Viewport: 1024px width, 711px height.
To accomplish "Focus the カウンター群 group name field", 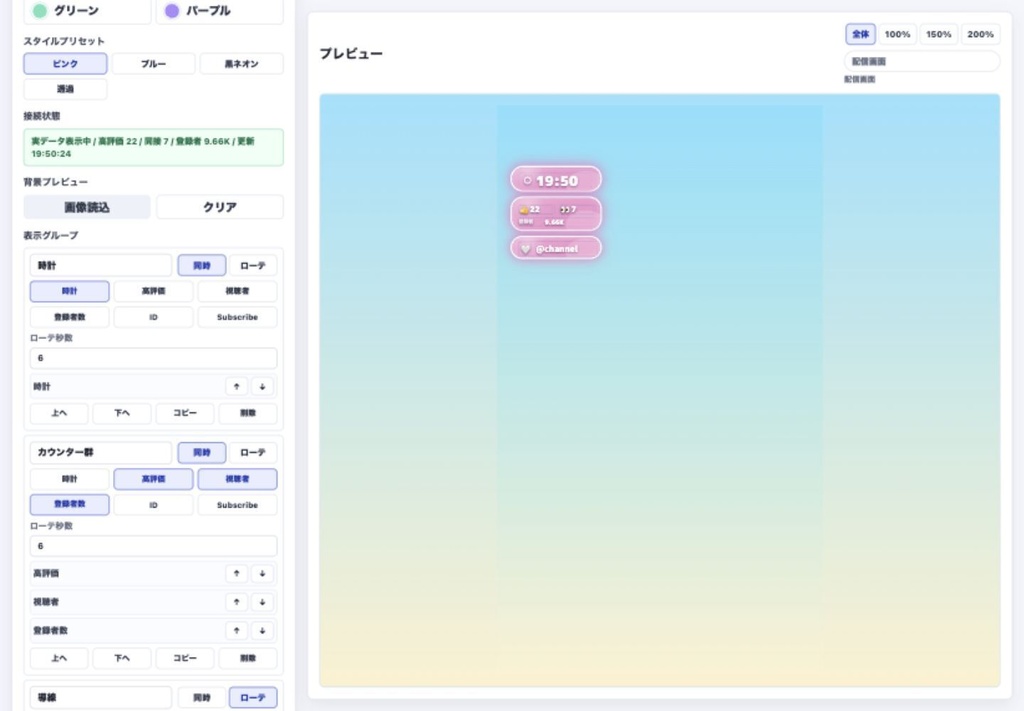I will [x=101, y=452].
